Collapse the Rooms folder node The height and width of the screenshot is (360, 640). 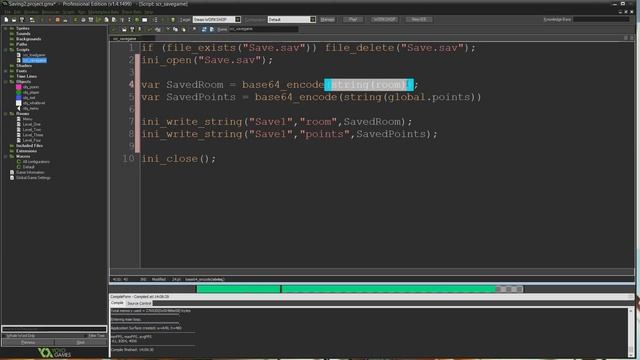(6, 114)
